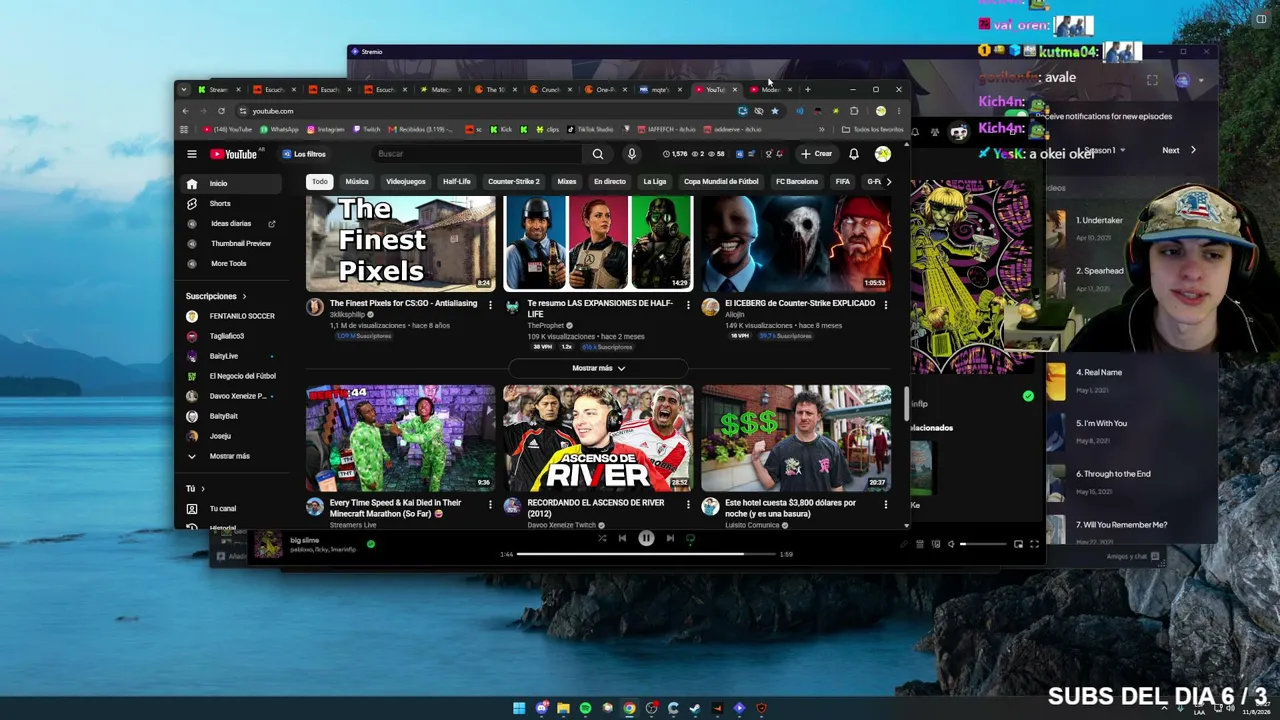The height and width of the screenshot is (720, 1280).
Task: Open video options for The Finest Pixels
Action: point(490,304)
